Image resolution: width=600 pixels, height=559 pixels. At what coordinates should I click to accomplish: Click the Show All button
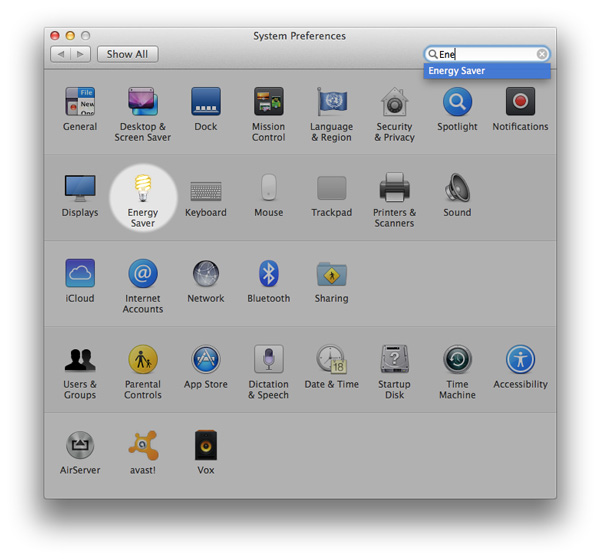(x=127, y=54)
